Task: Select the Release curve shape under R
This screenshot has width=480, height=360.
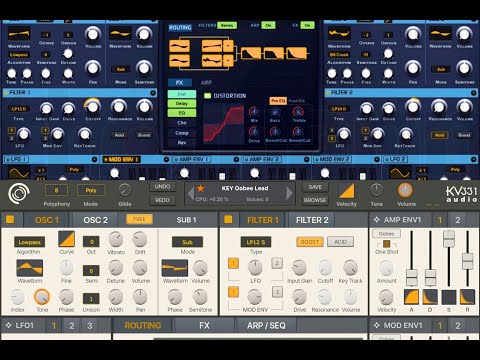Action: pos(467,297)
